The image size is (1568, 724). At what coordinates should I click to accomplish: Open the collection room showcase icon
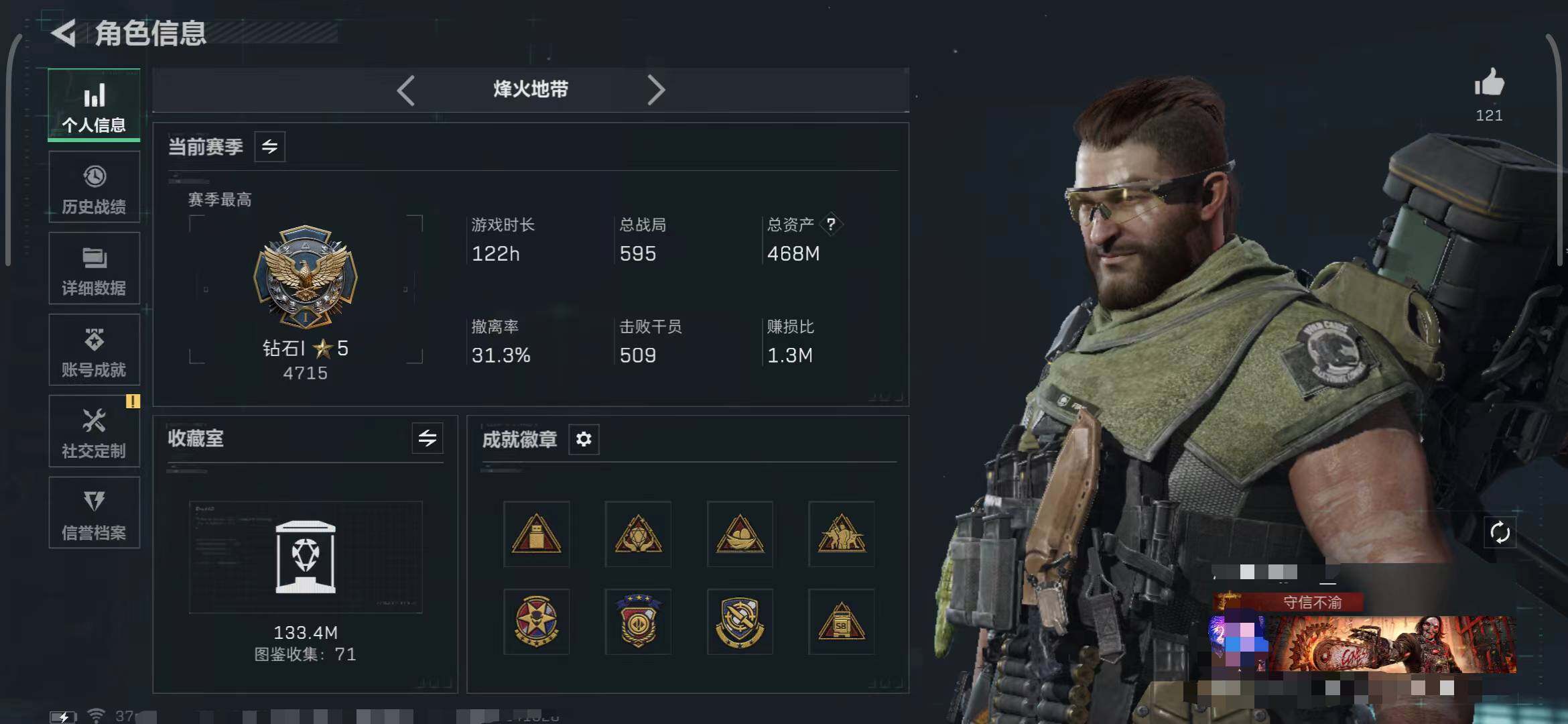[306, 557]
